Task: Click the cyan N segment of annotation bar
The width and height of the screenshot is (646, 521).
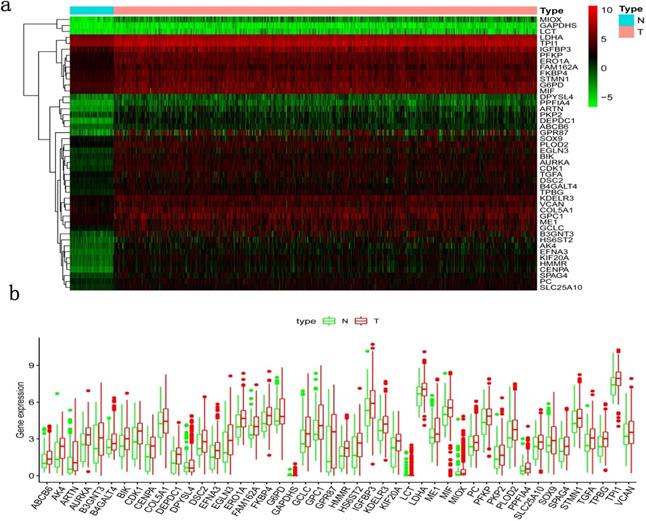Action: [x=90, y=9]
